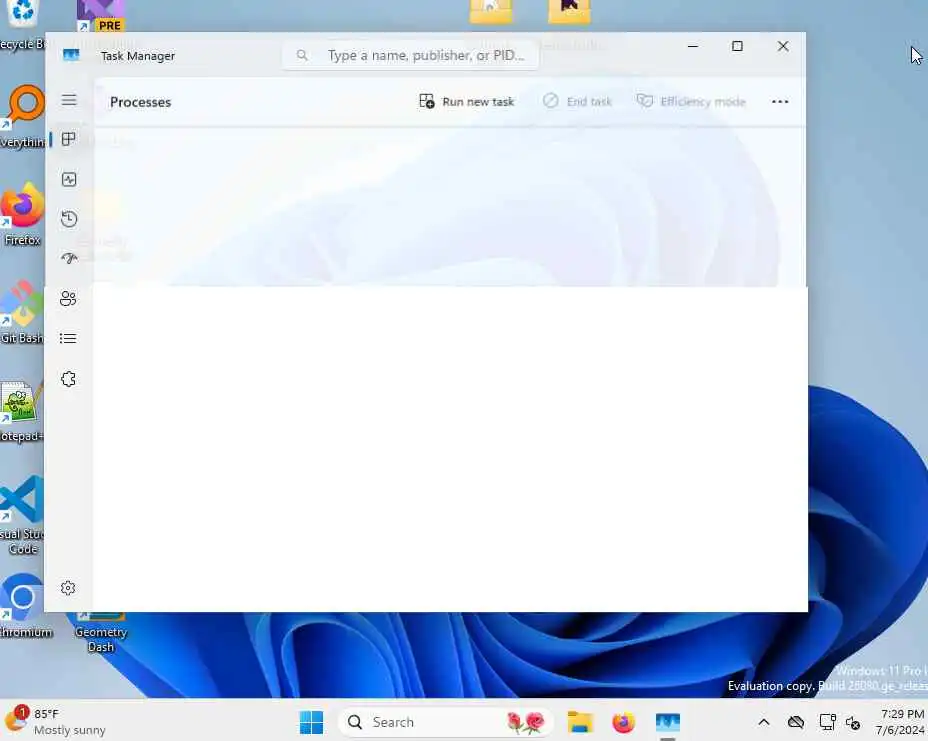Maximize the Task Manager window
This screenshot has height=741, width=928.
click(737, 46)
